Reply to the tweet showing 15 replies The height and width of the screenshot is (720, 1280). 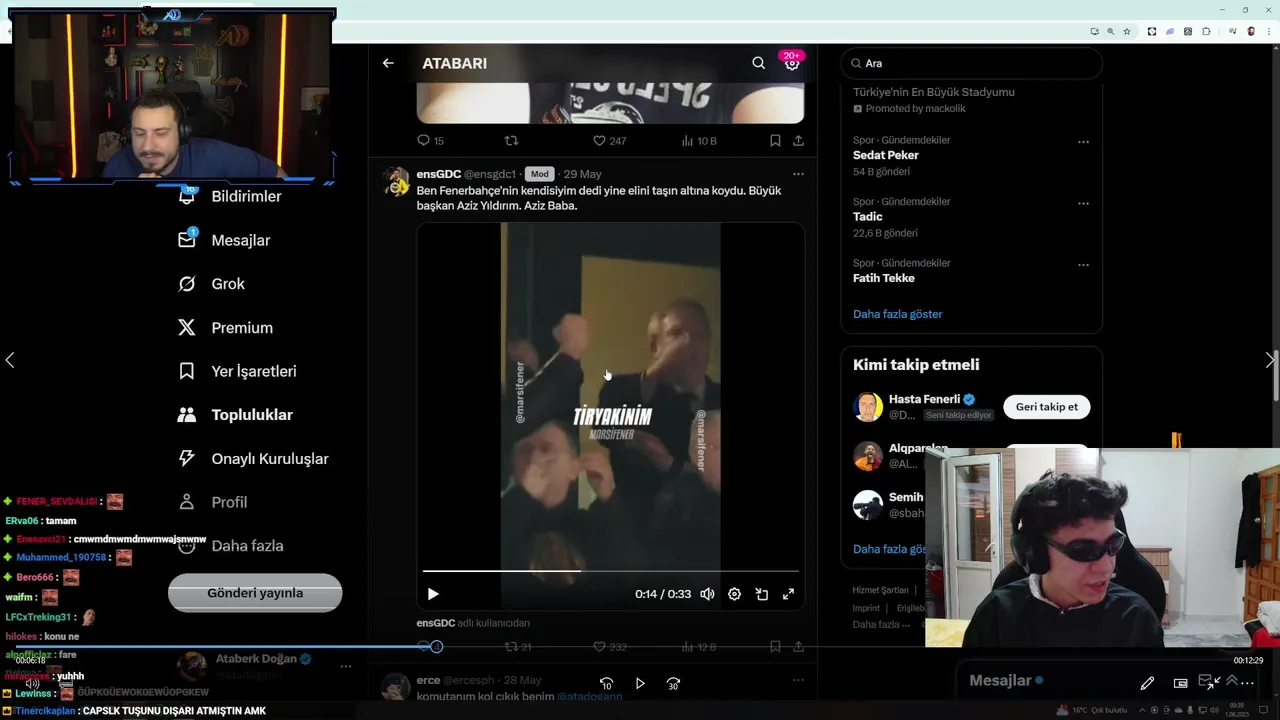tap(430, 141)
